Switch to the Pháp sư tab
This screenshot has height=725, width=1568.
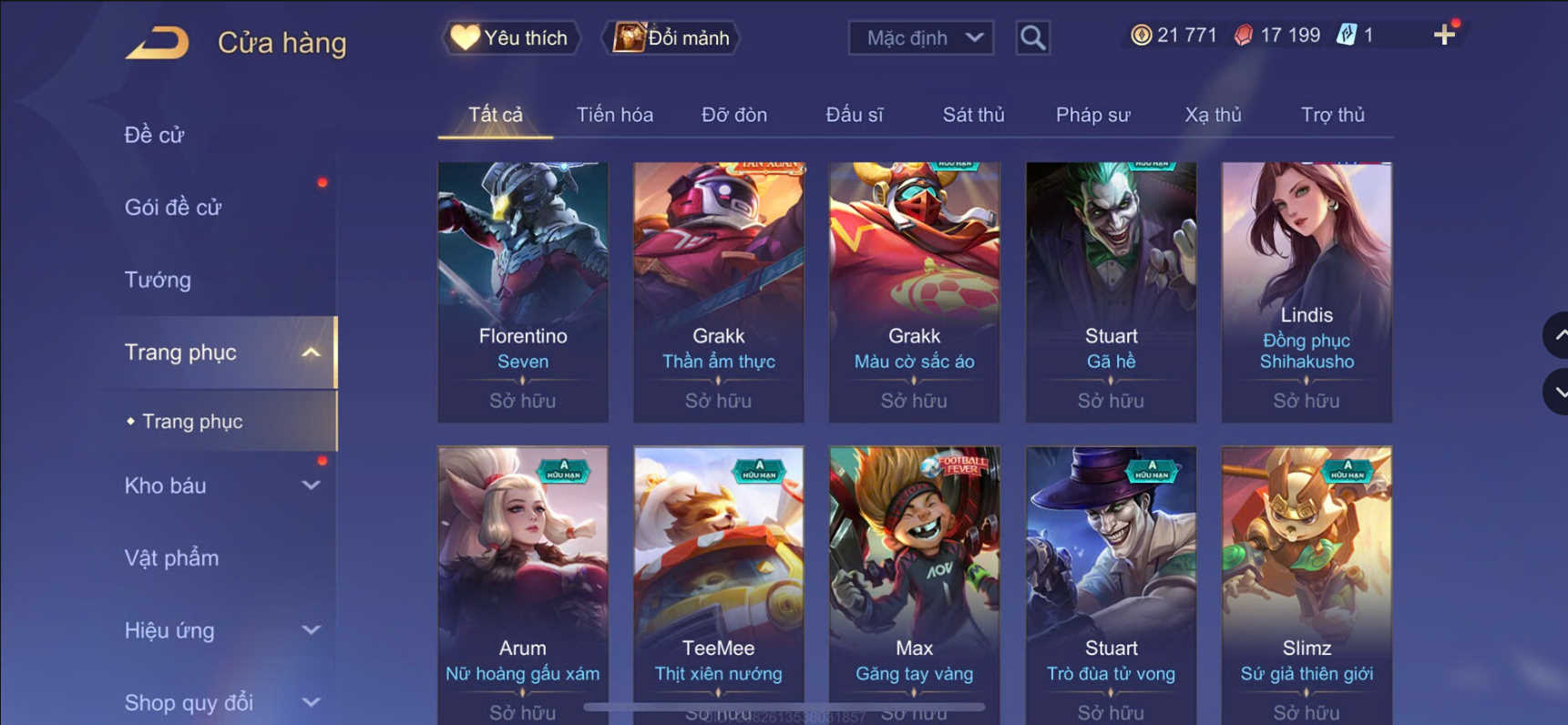[x=1092, y=115]
